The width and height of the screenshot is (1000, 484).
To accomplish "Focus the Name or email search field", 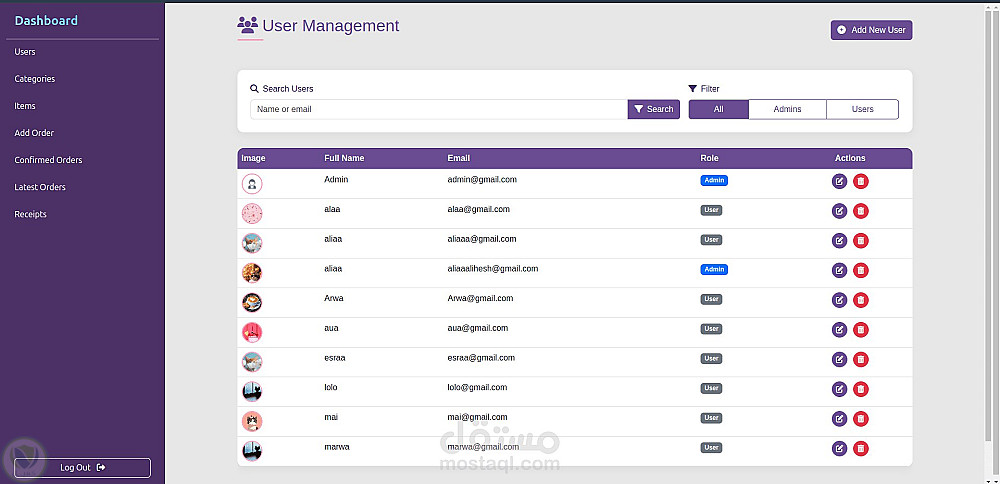I will [439, 109].
